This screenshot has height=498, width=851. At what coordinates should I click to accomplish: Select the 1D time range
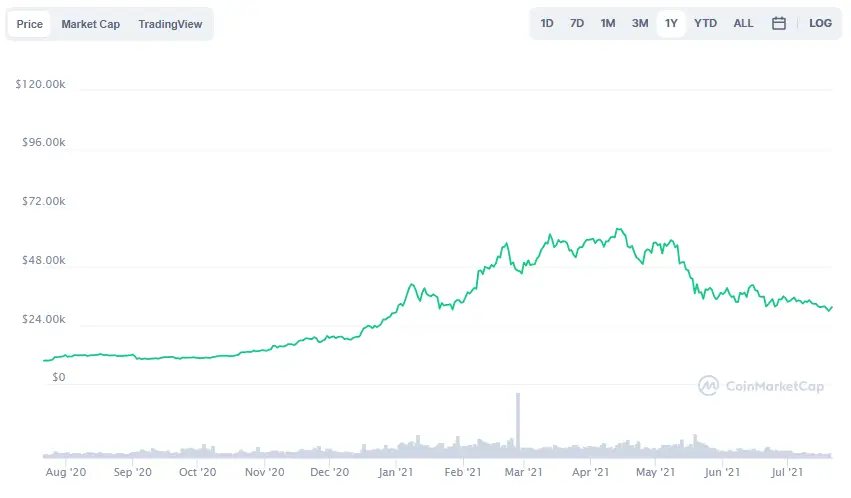click(547, 23)
